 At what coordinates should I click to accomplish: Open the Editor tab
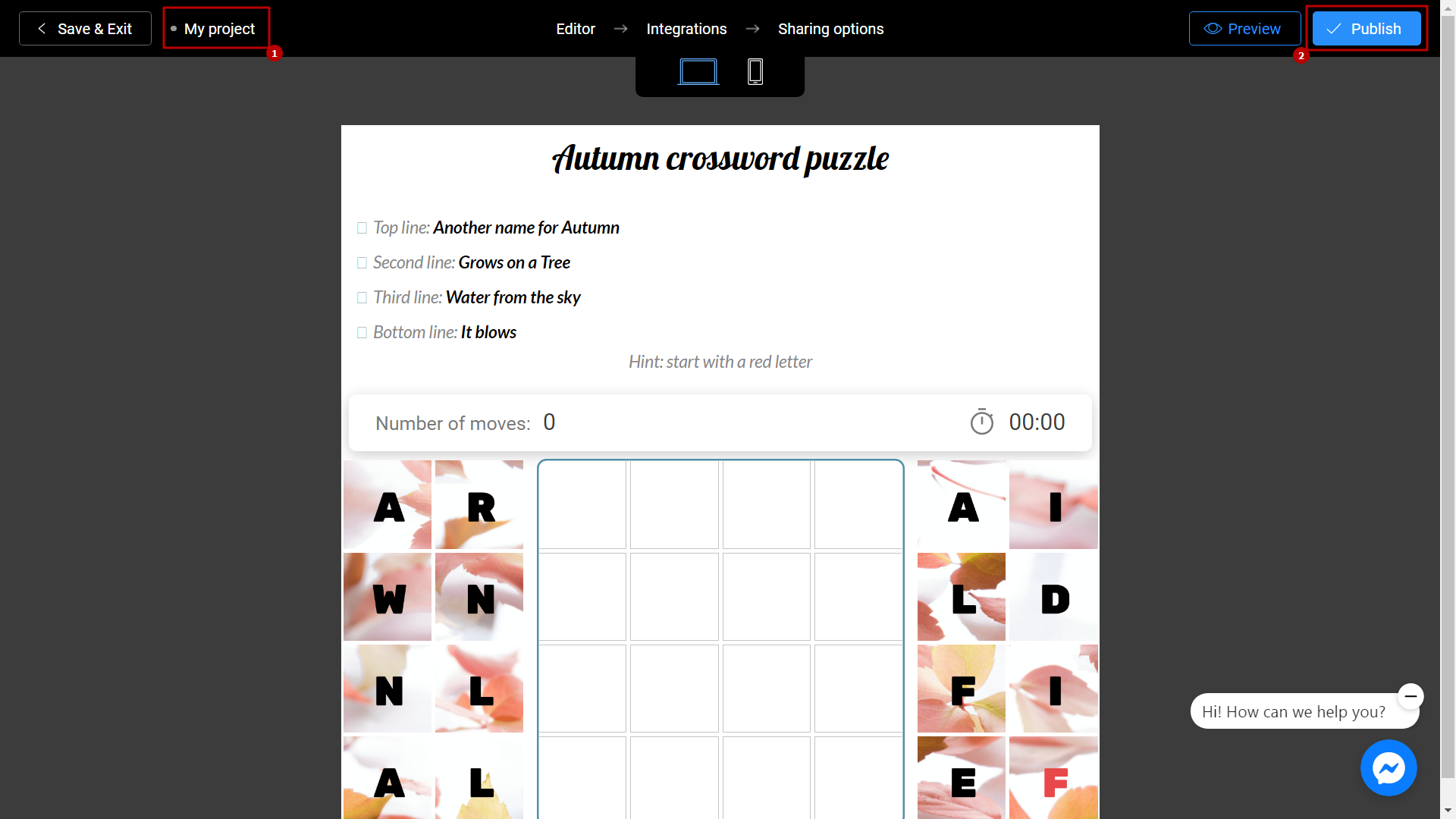click(x=575, y=29)
